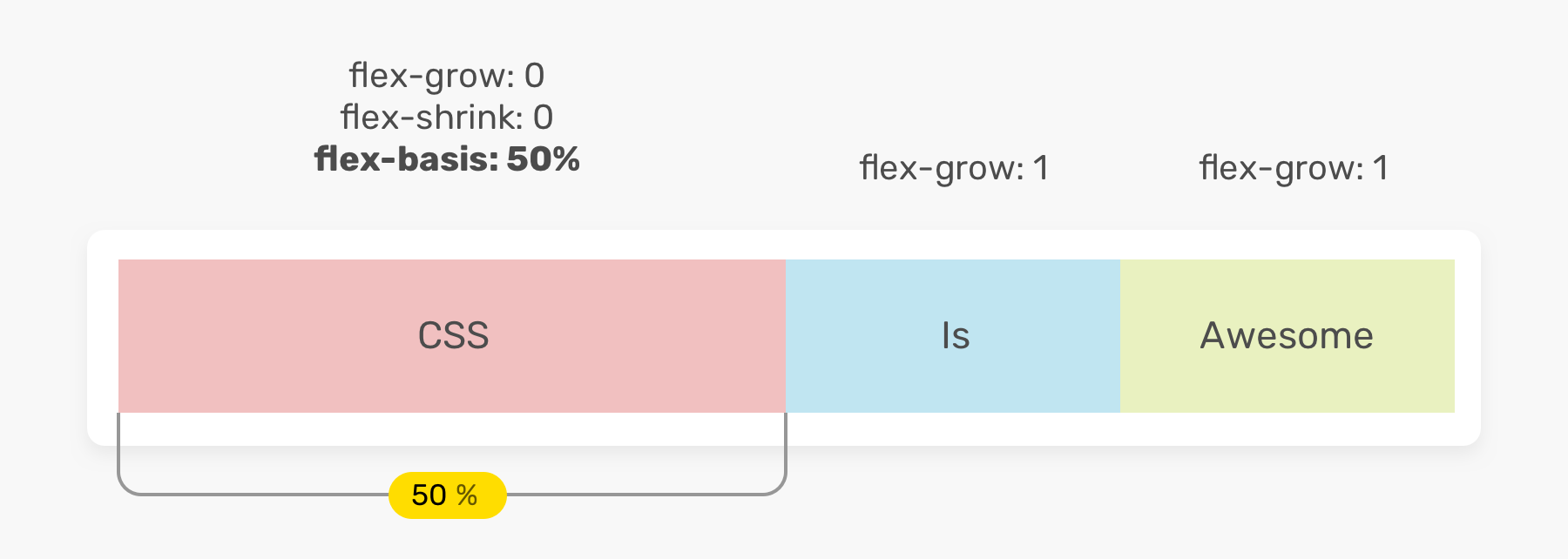Click flex-grow: 1 label above Is
Screen dimensions: 1568x559
coord(954,168)
